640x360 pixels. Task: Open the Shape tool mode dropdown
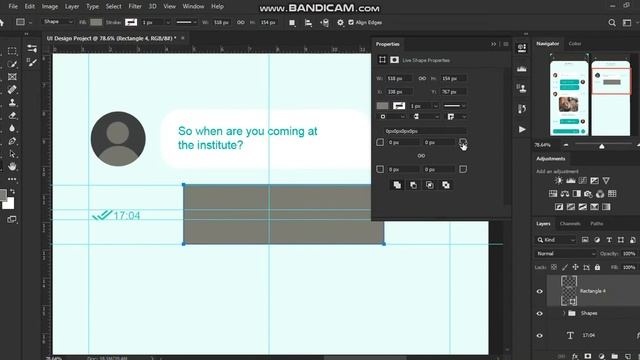[58, 22]
